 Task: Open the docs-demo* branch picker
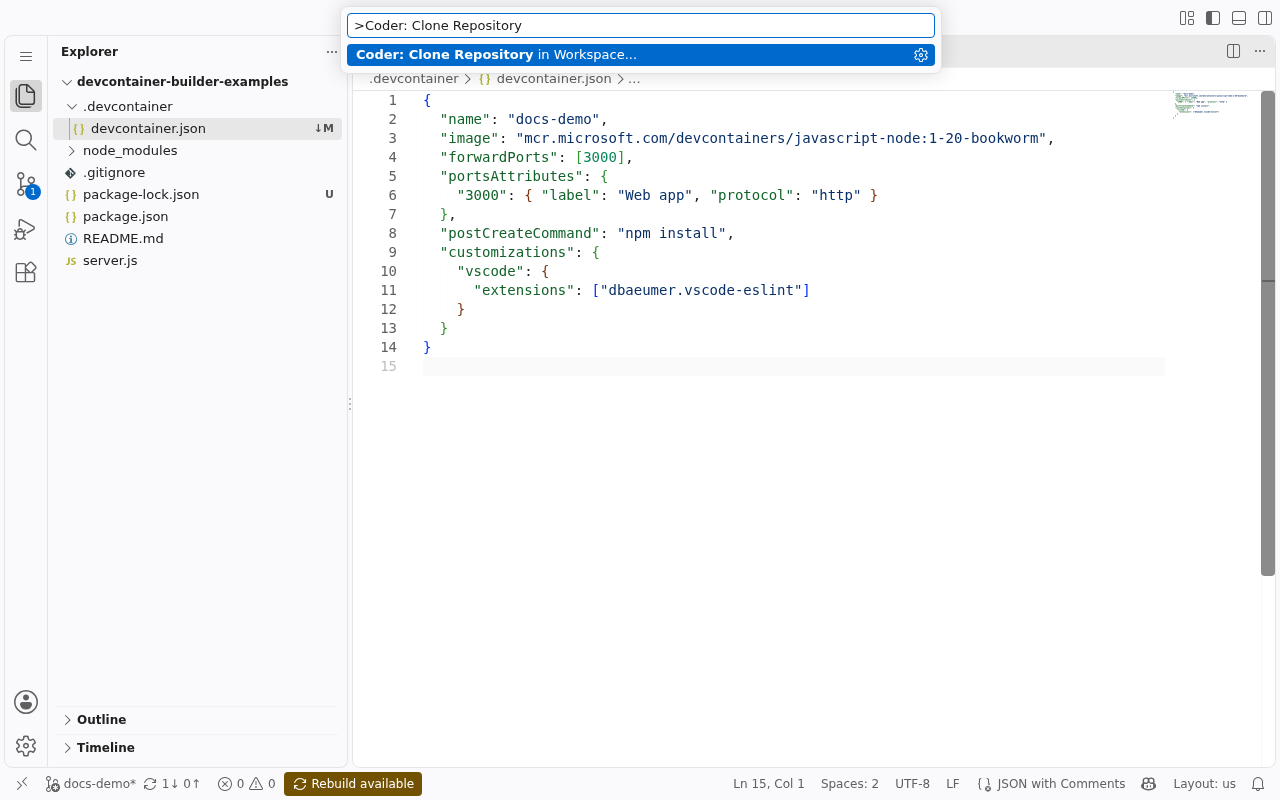click(x=90, y=784)
